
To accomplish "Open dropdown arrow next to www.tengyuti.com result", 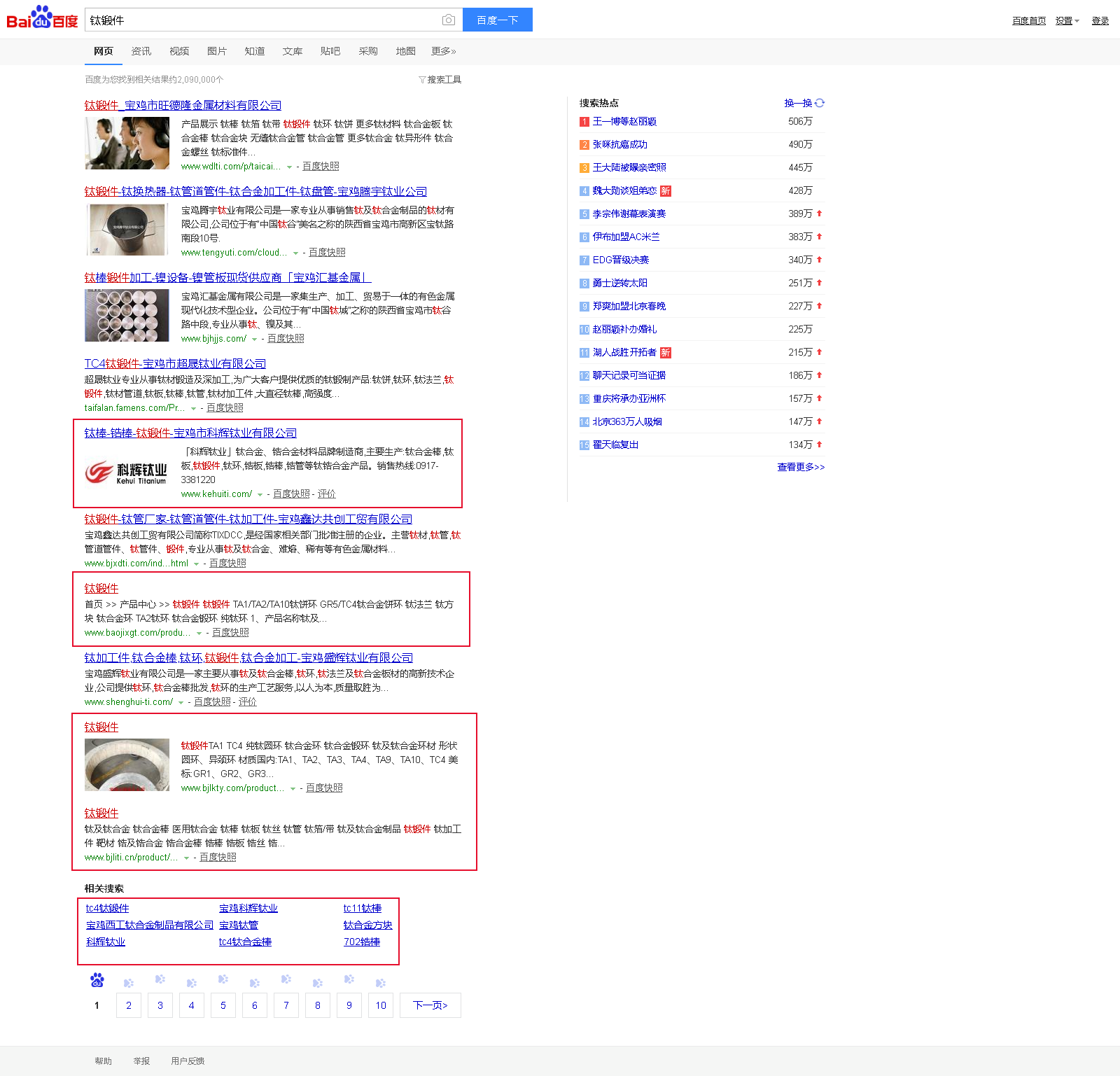I will point(296,253).
